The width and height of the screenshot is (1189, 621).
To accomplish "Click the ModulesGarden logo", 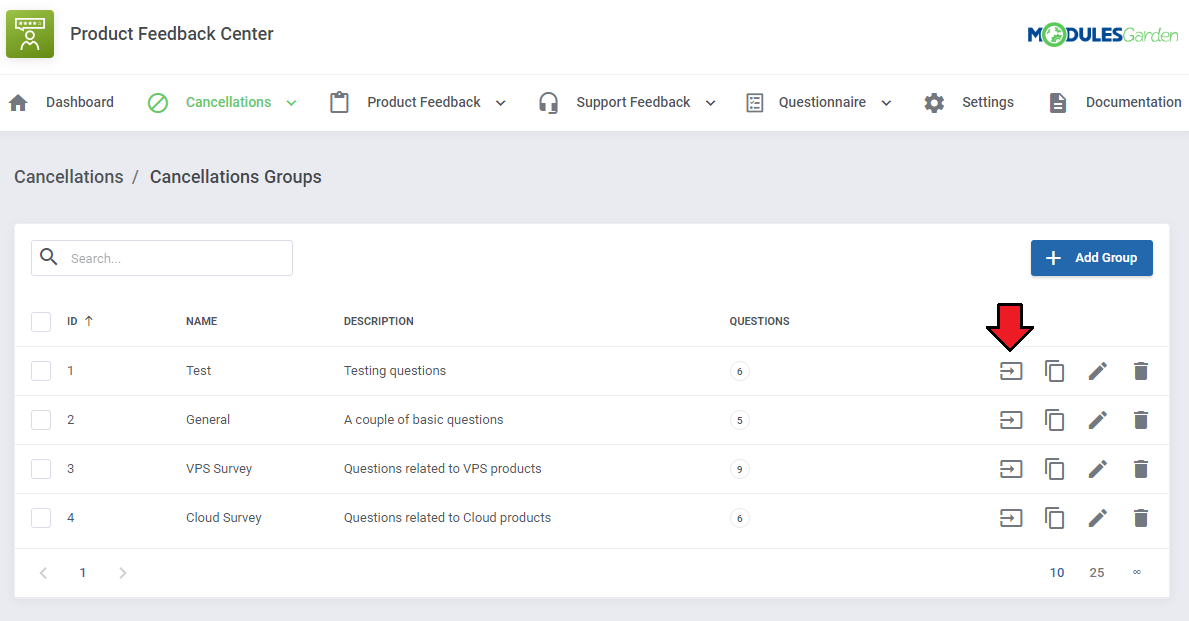I will point(1103,34).
